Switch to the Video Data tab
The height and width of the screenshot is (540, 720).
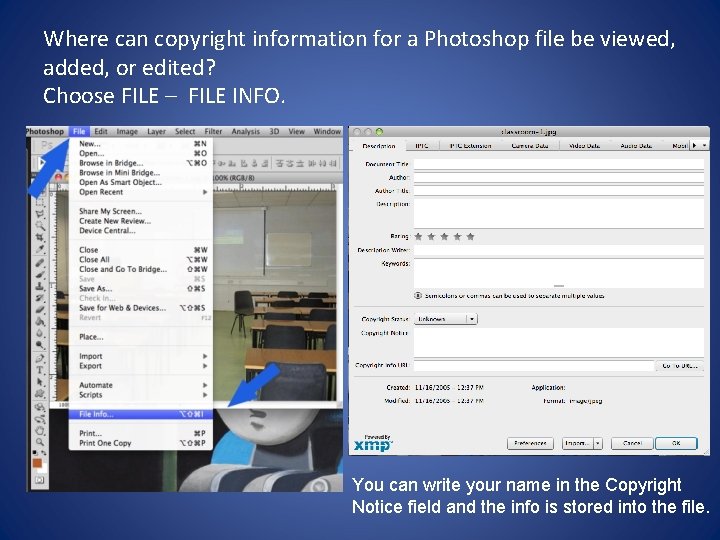click(x=585, y=146)
